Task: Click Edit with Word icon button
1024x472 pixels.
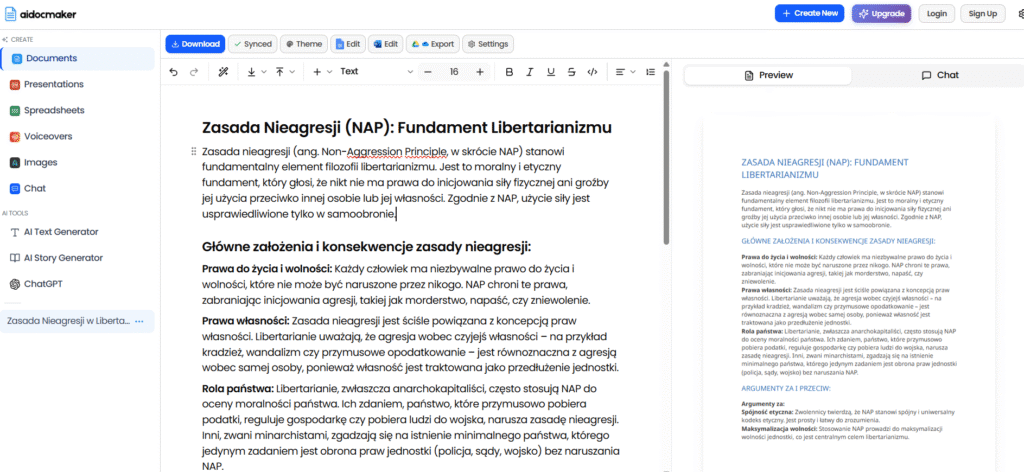Action: pyautogui.click(x=385, y=44)
